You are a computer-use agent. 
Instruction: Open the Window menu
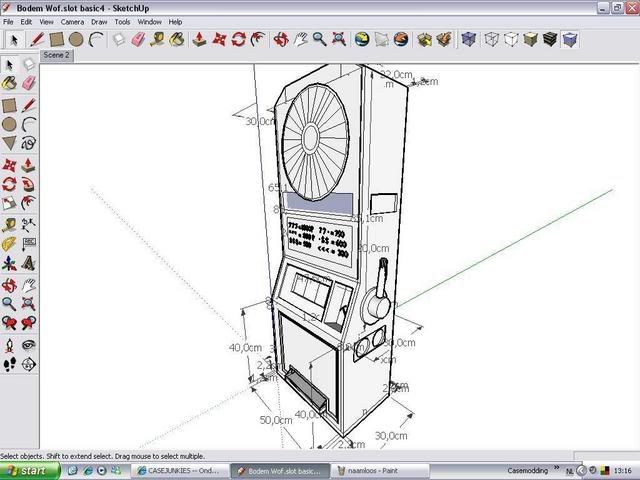tap(149, 21)
